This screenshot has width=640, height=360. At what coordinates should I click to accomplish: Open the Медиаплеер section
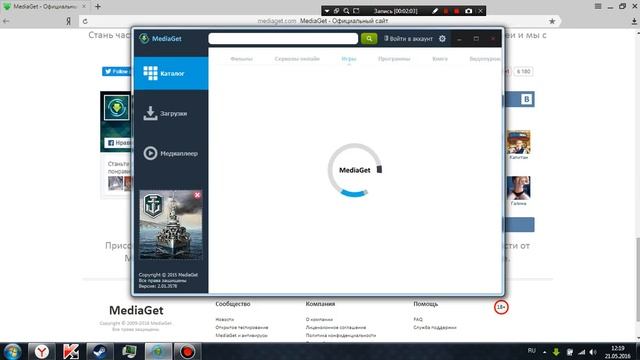[171, 153]
